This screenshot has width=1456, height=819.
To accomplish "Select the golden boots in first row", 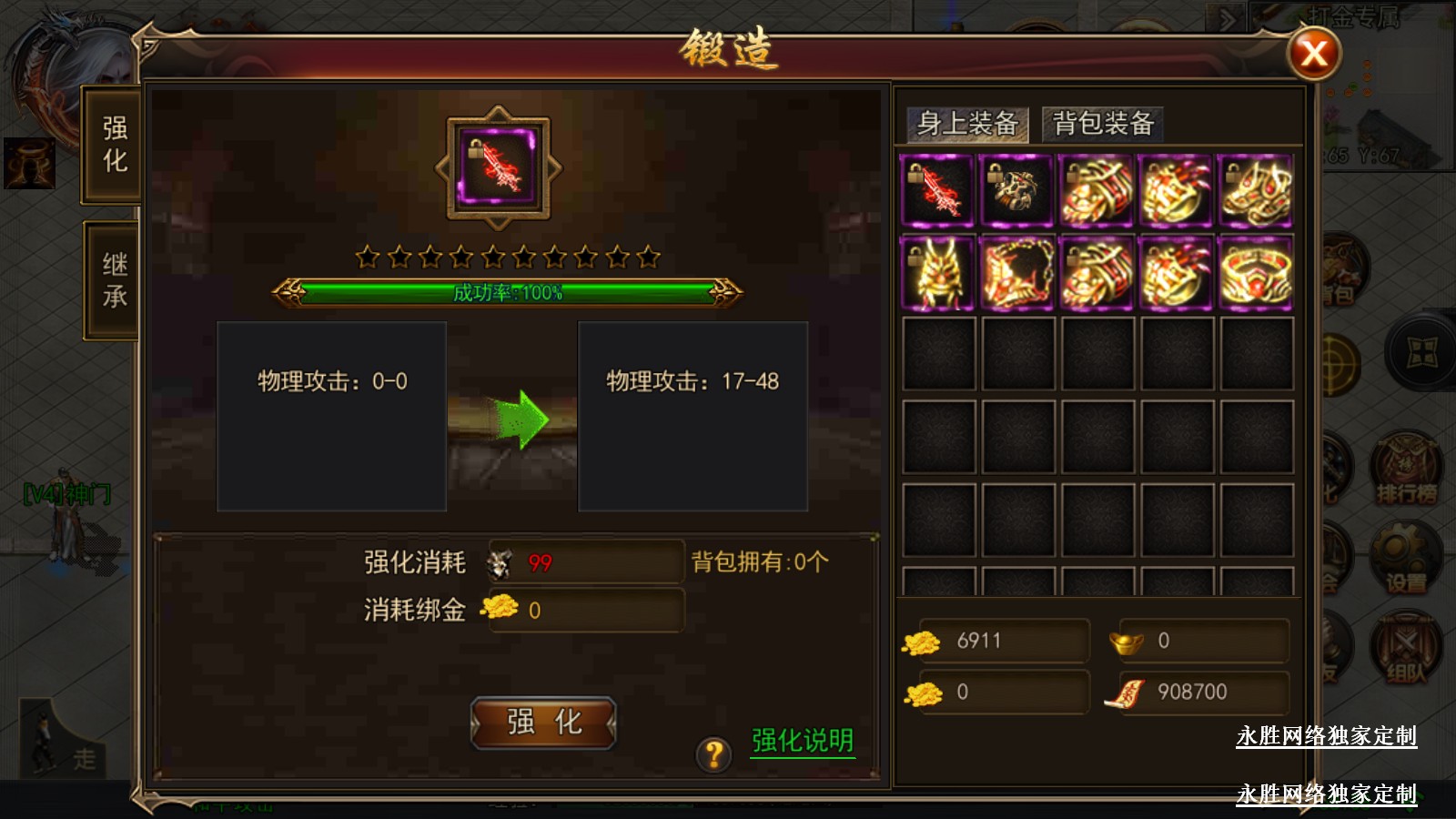I will coord(1256,191).
